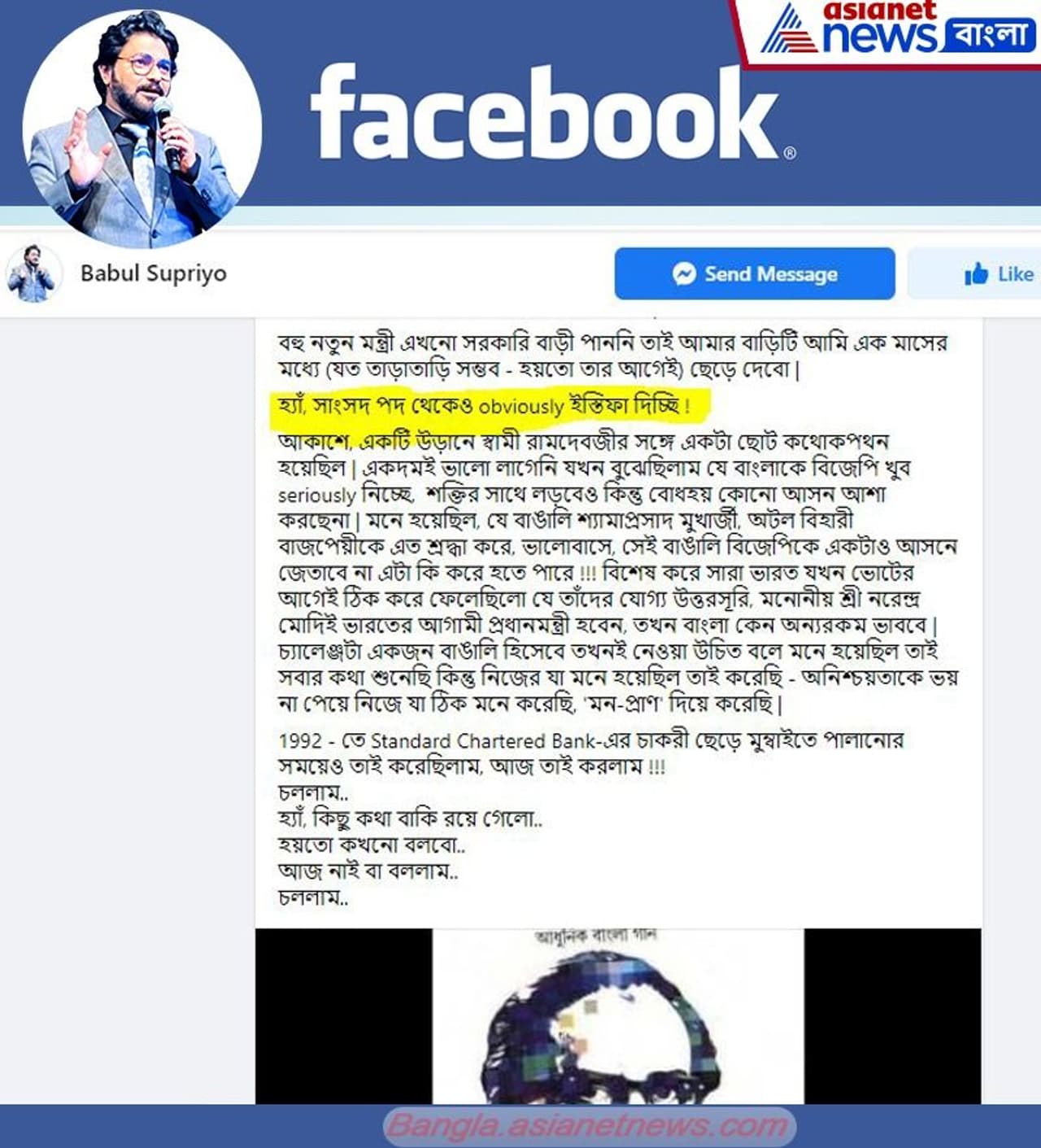This screenshot has height=1148, width=1041.
Task: Click the small Babul Supriyo avatar thumbnail
Action: pos(33,273)
